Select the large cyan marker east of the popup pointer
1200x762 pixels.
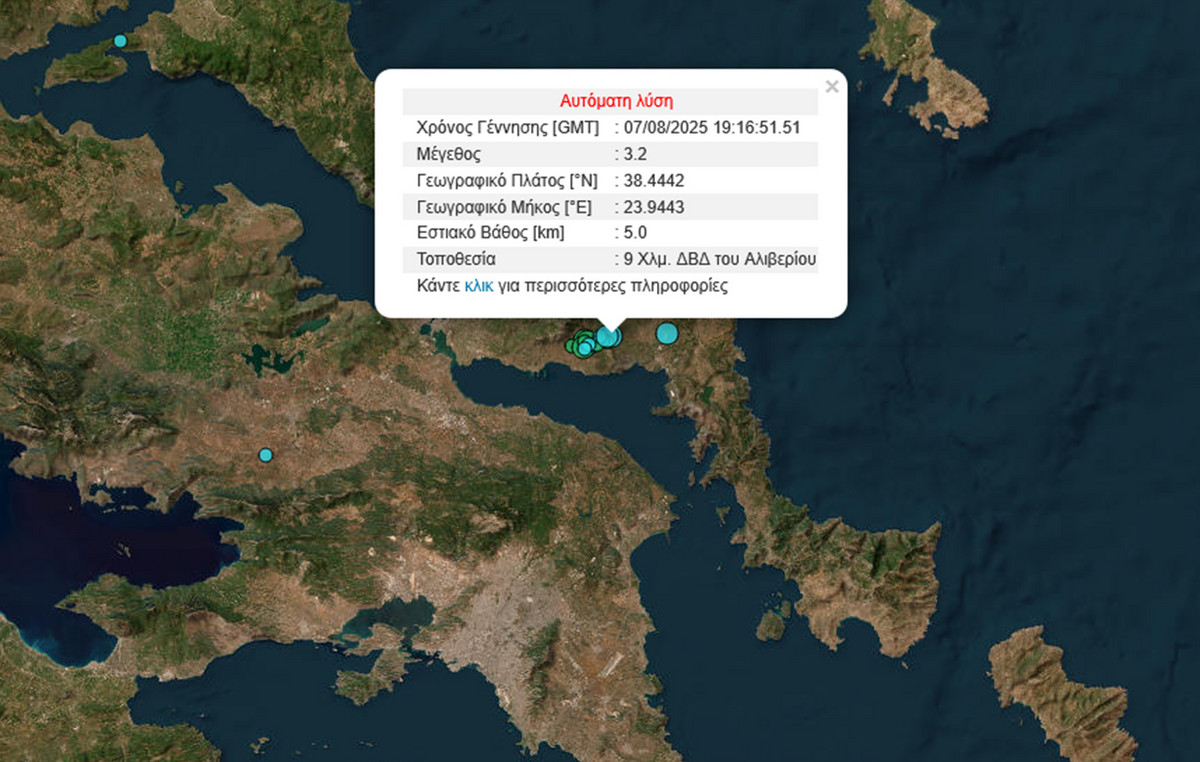coord(667,334)
